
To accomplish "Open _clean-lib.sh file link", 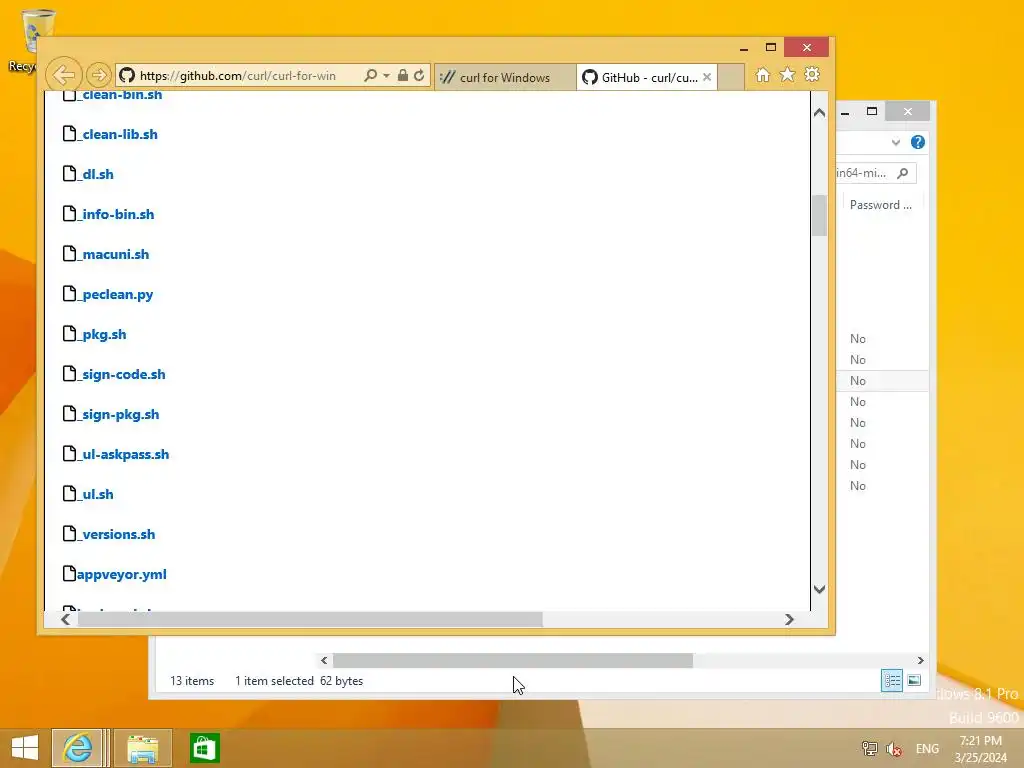I will tap(120, 134).
